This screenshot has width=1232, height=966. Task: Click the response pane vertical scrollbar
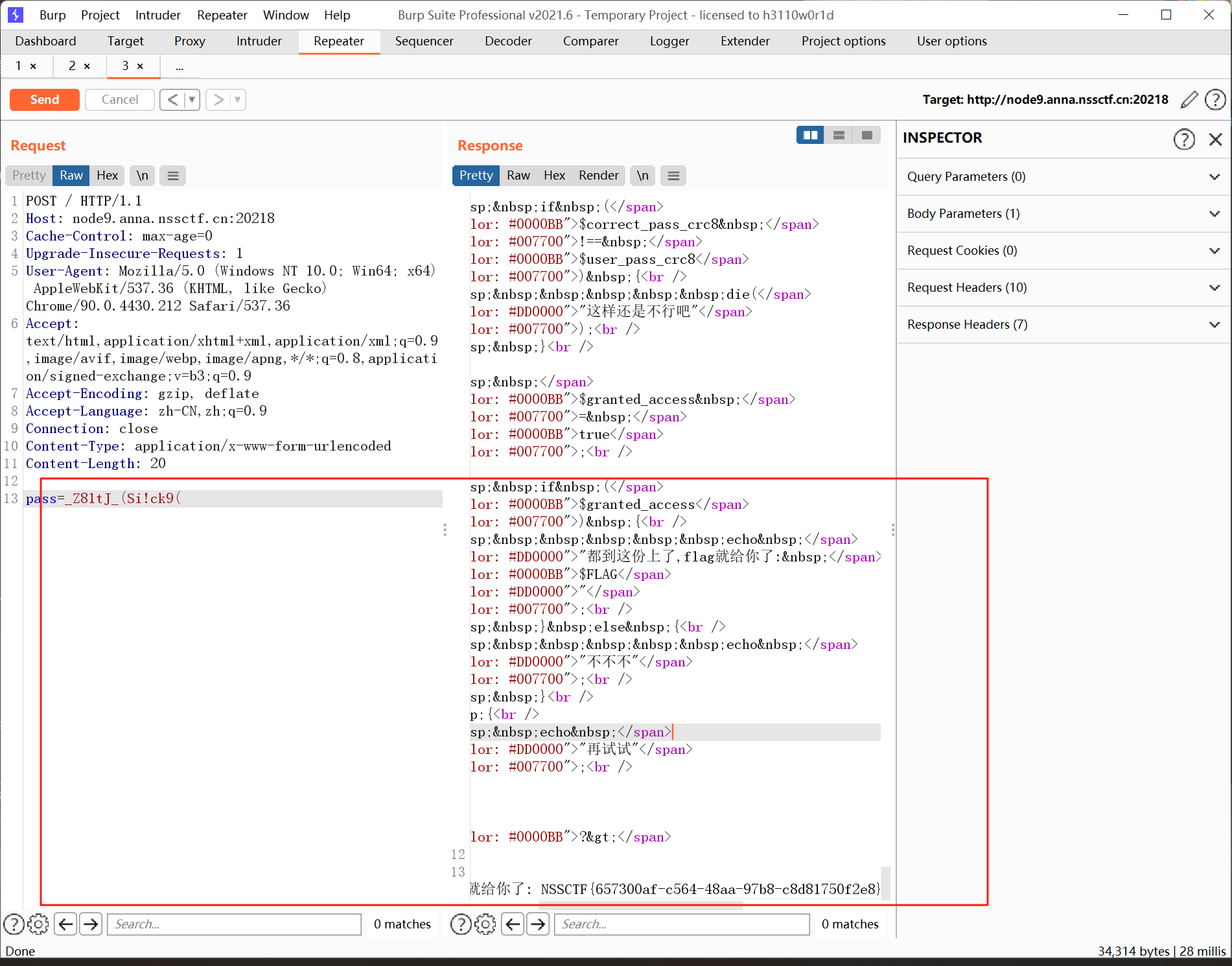pyautogui.click(x=885, y=884)
